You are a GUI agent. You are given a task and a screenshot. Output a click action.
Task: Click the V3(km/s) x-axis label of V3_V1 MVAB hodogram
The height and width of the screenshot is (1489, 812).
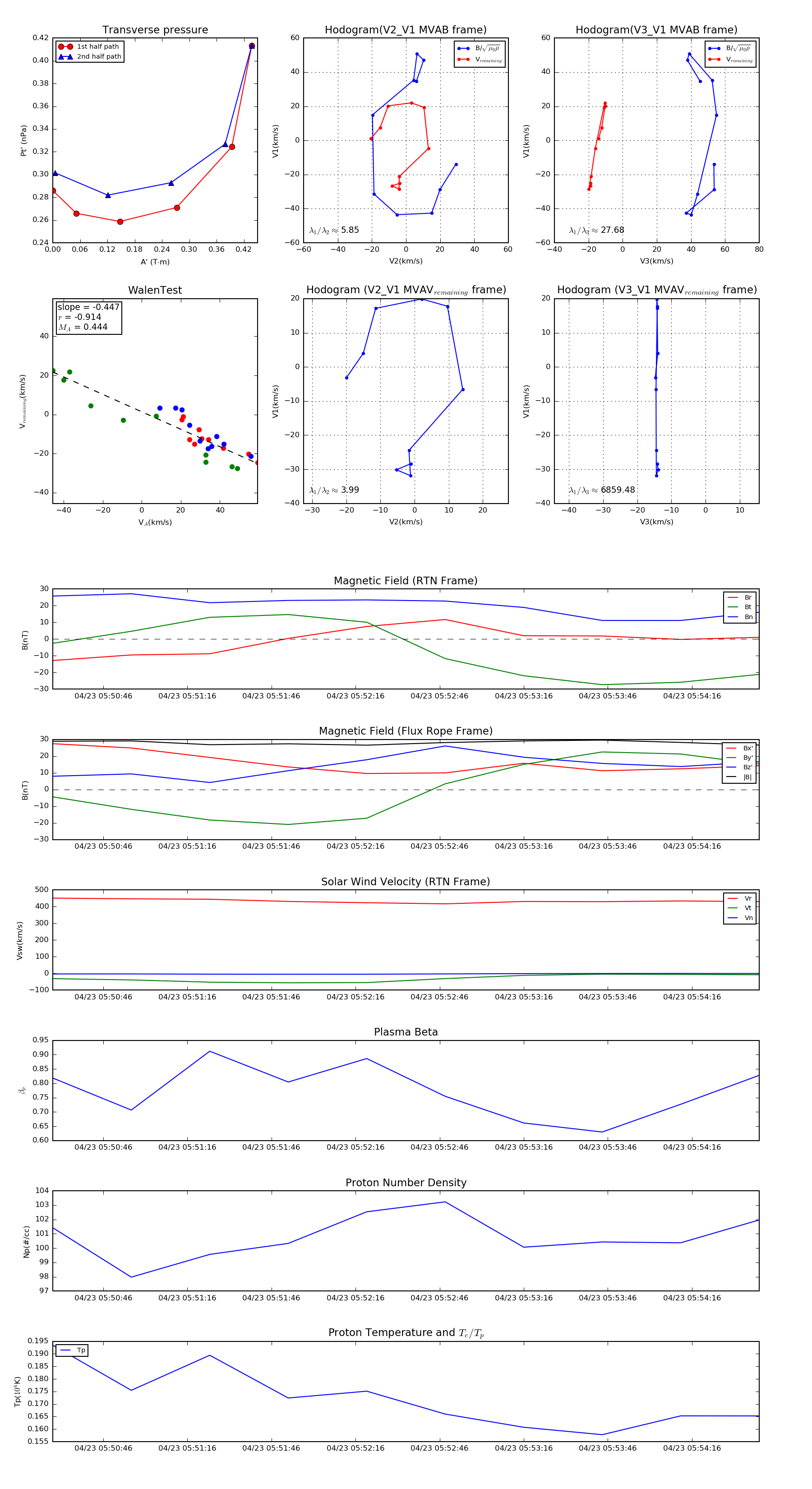656,261
